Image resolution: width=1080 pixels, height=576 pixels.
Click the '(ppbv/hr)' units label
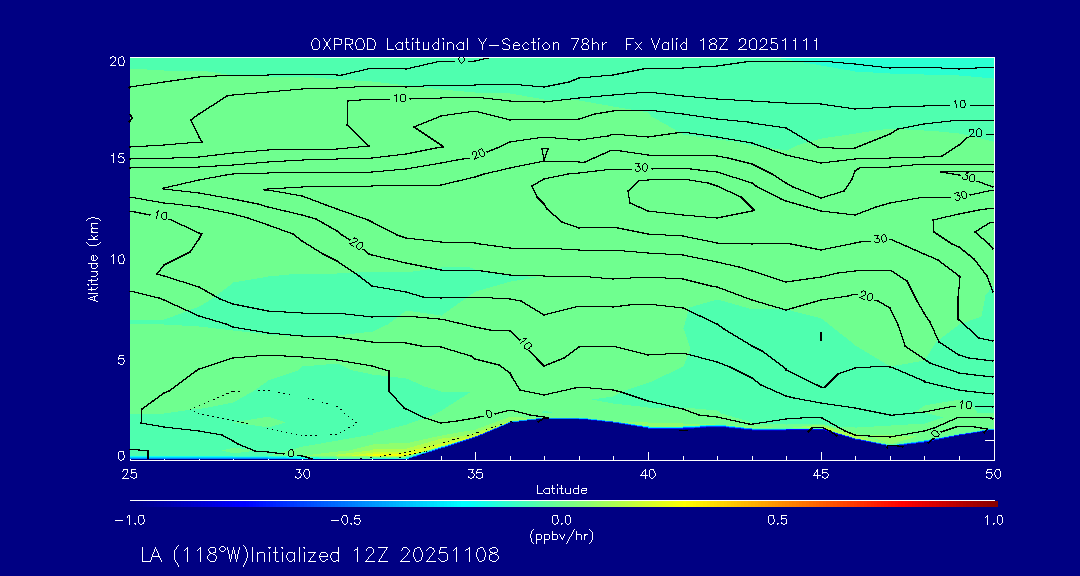click(x=561, y=535)
